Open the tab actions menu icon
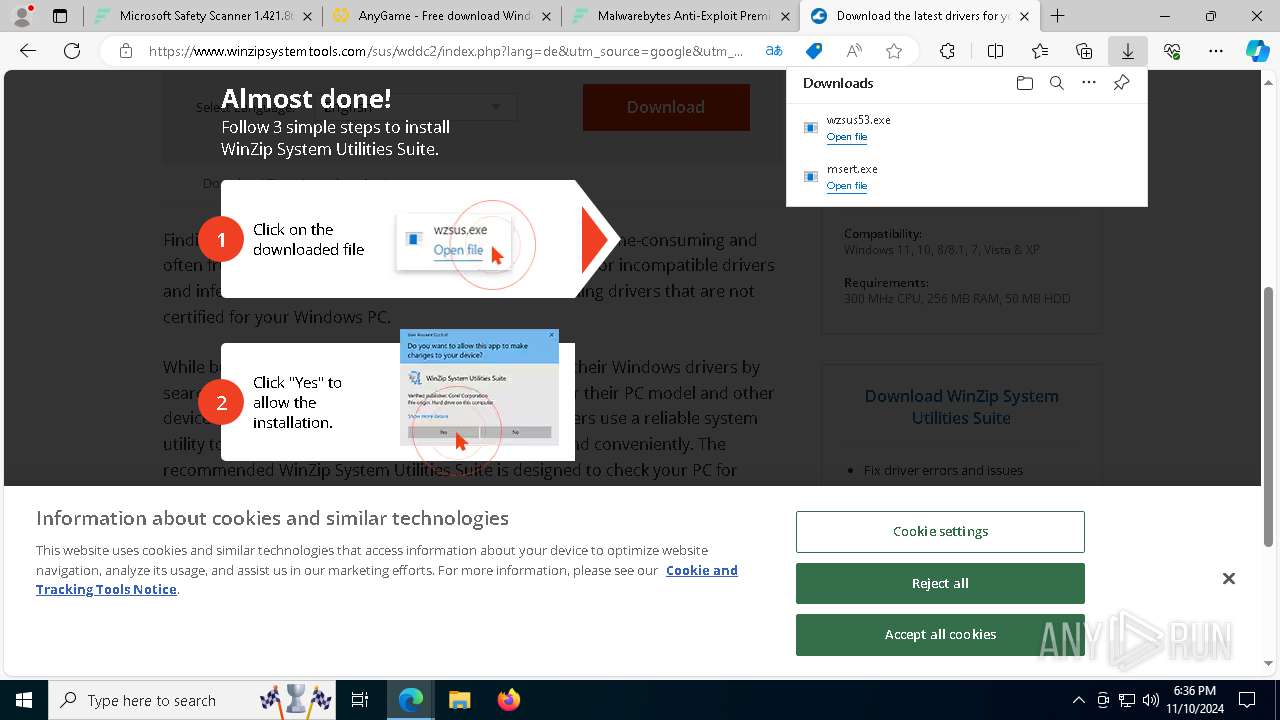The image size is (1280, 720). [60, 16]
